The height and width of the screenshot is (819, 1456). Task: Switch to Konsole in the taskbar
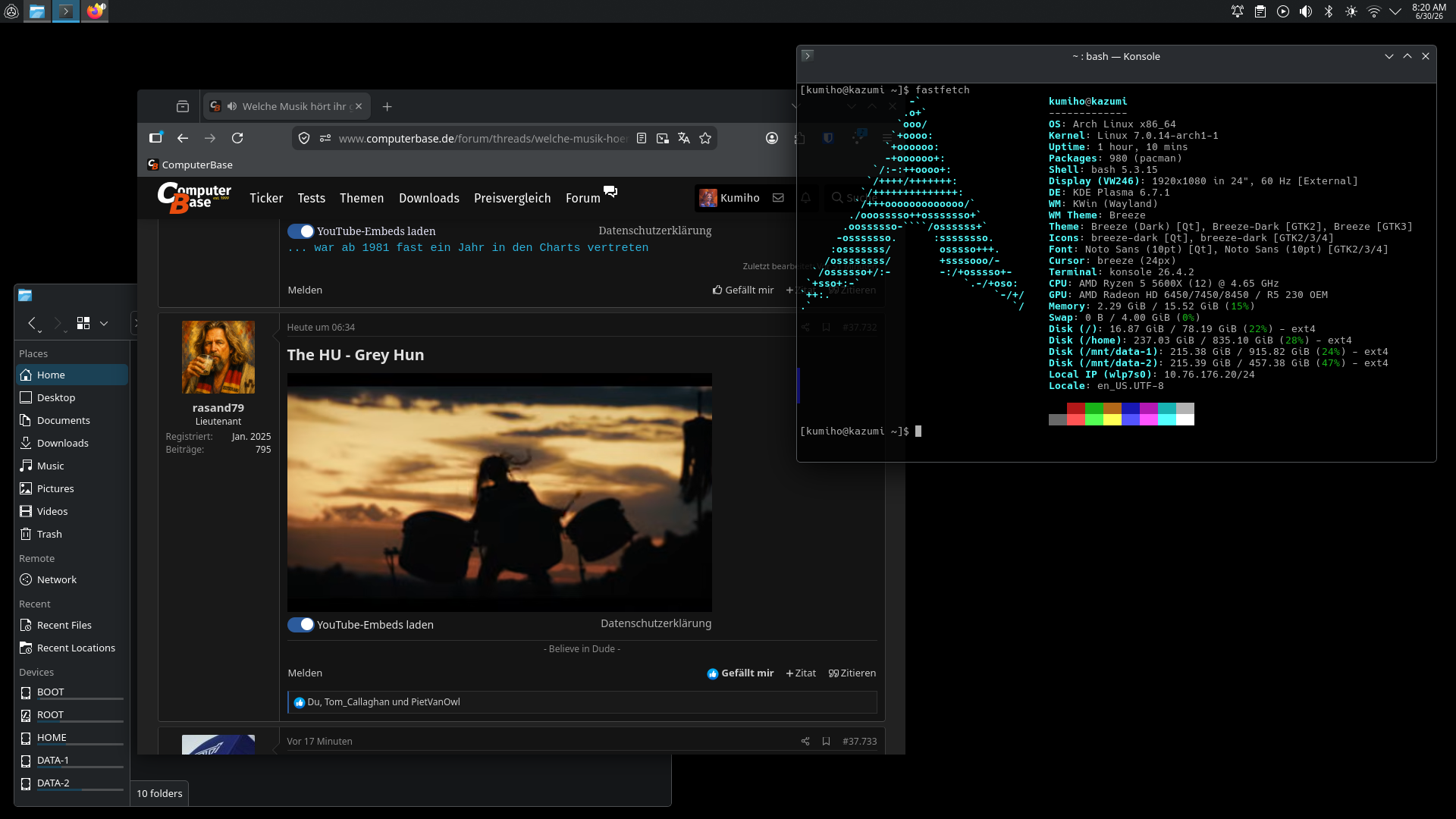[66, 11]
